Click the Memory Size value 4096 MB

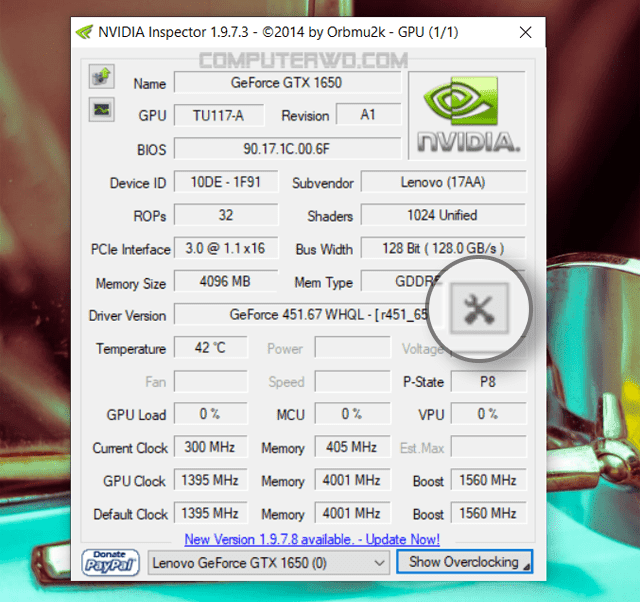tap(226, 281)
